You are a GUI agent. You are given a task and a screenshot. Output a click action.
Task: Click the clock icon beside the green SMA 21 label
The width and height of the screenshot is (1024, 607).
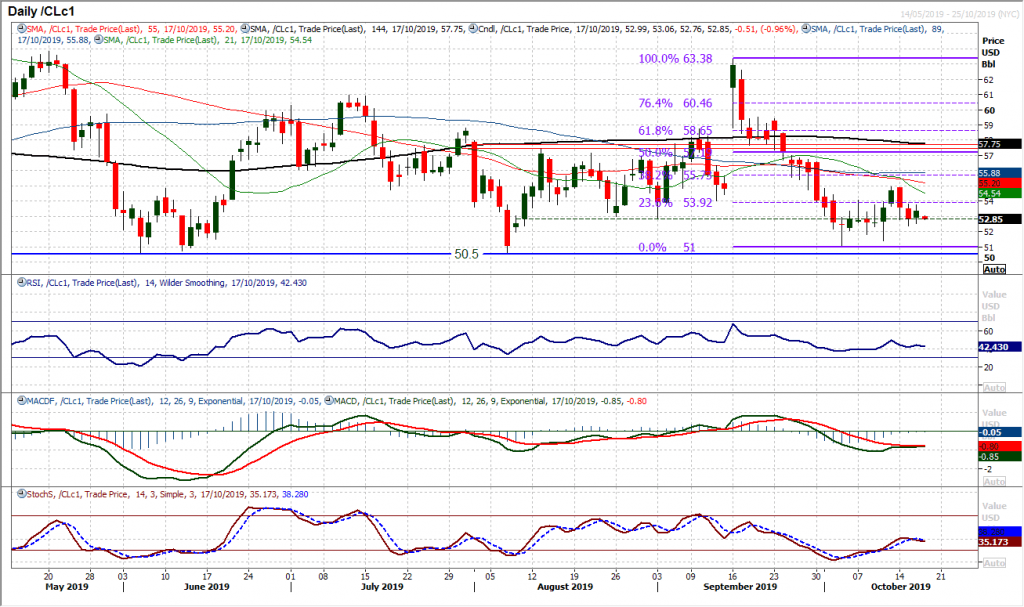pos(99,43)
